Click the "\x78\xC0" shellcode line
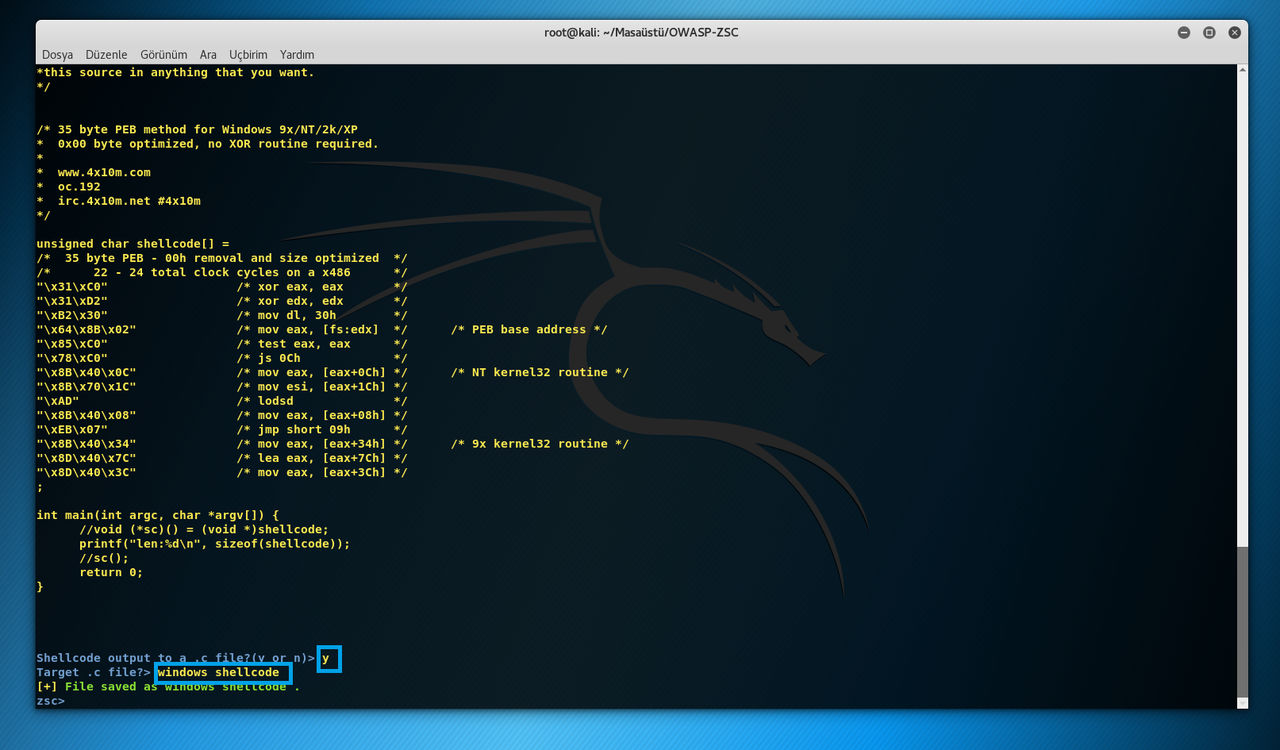 point(221,358)
